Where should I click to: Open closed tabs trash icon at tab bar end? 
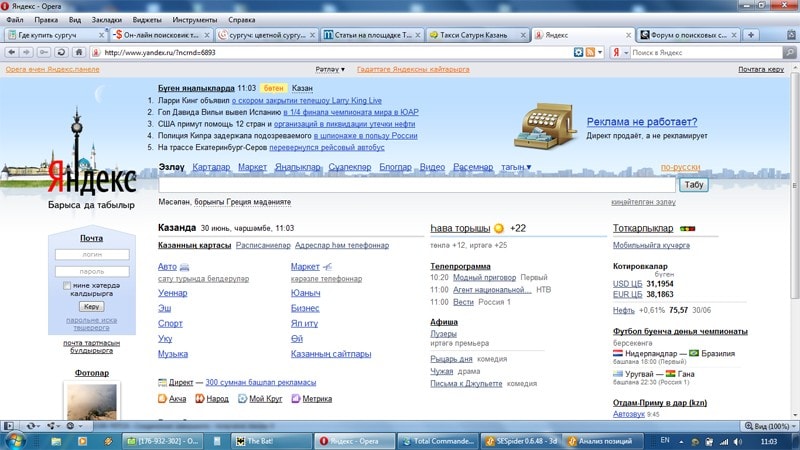click(x=791, y=35)
